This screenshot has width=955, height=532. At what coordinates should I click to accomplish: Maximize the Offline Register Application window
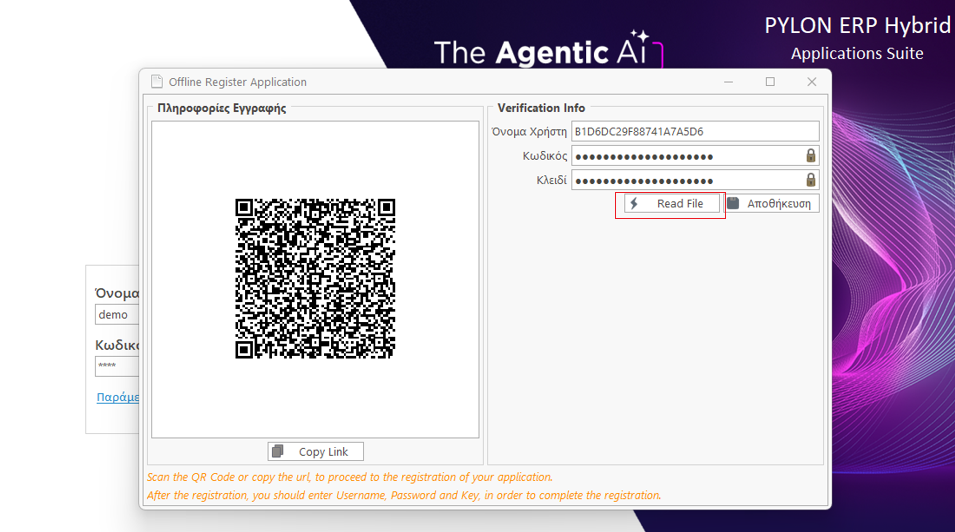tap(770, 82)
